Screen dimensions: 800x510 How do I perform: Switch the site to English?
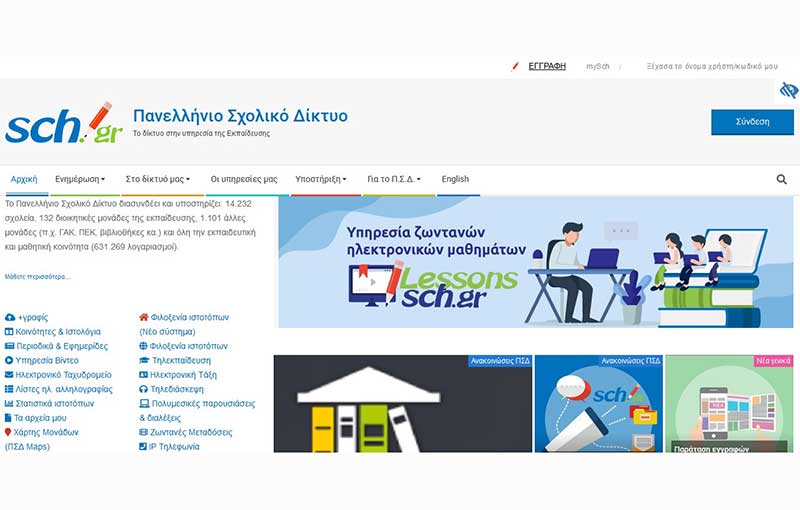coord(455,179)
